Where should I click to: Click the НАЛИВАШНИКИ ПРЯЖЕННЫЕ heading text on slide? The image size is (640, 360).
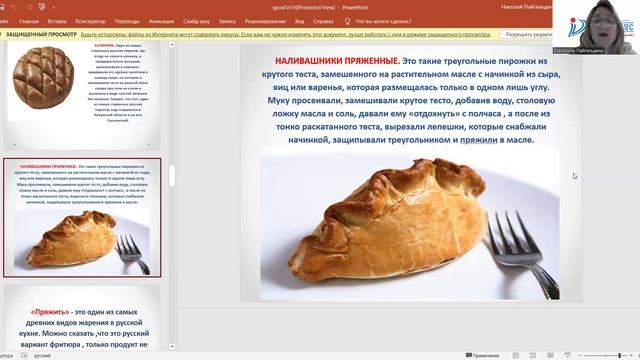pos(337,61)
